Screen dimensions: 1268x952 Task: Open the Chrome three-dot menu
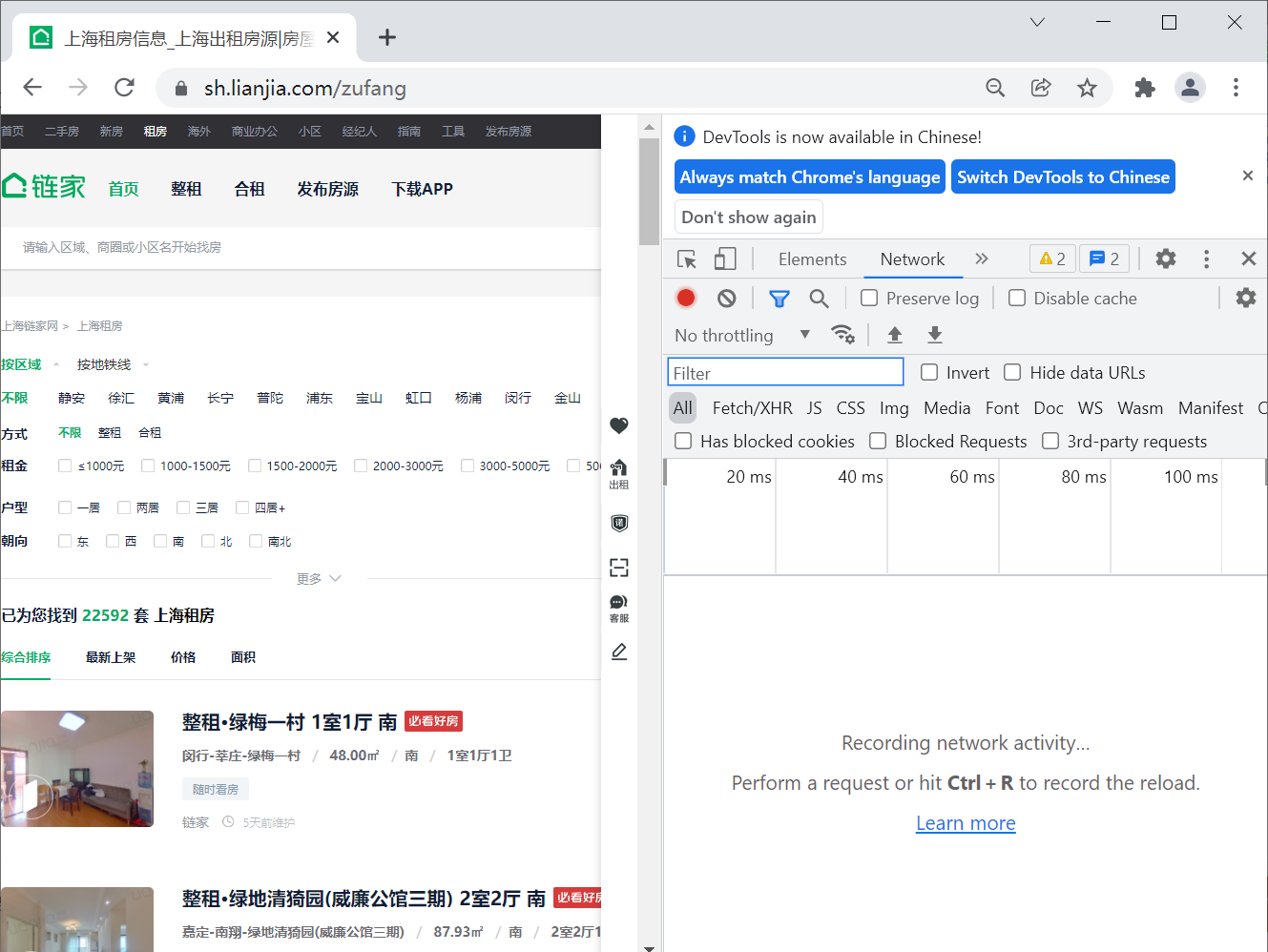(1236, 88)
